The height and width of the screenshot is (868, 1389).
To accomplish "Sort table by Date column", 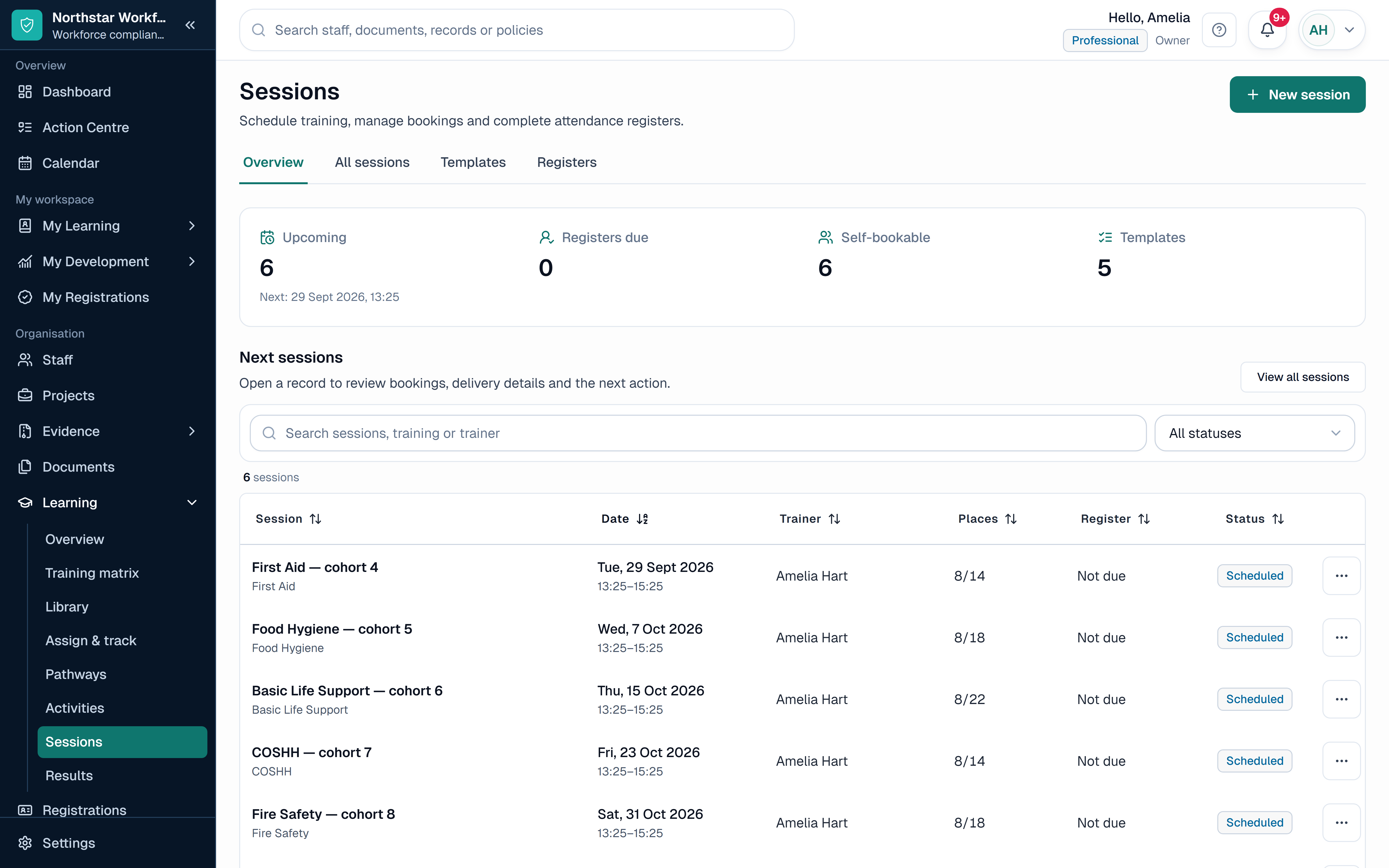I will tap(625, 519).
